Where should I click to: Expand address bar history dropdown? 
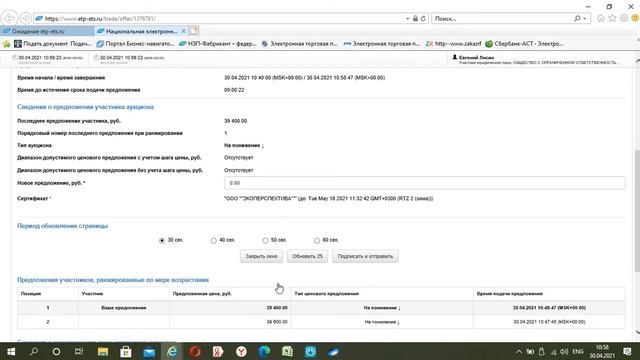point(407,18)
